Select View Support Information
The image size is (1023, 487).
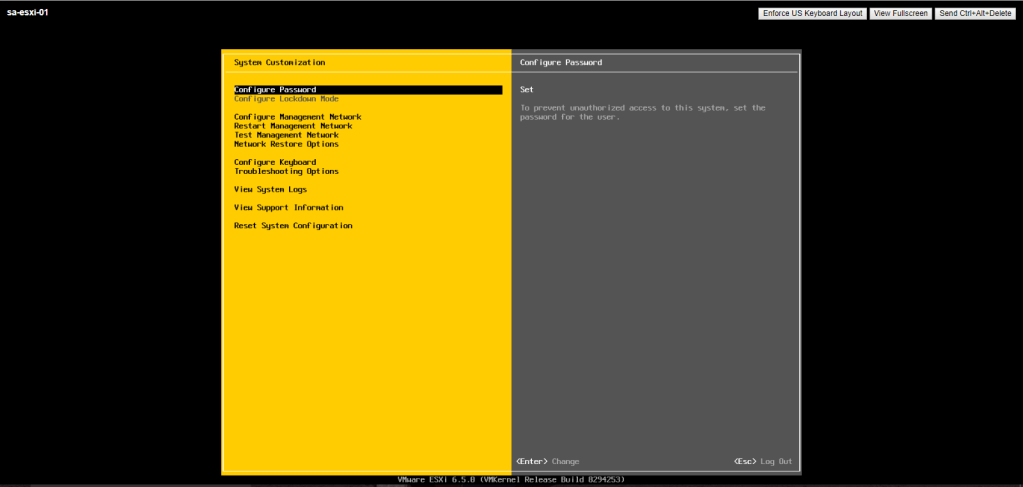(288, 208)
